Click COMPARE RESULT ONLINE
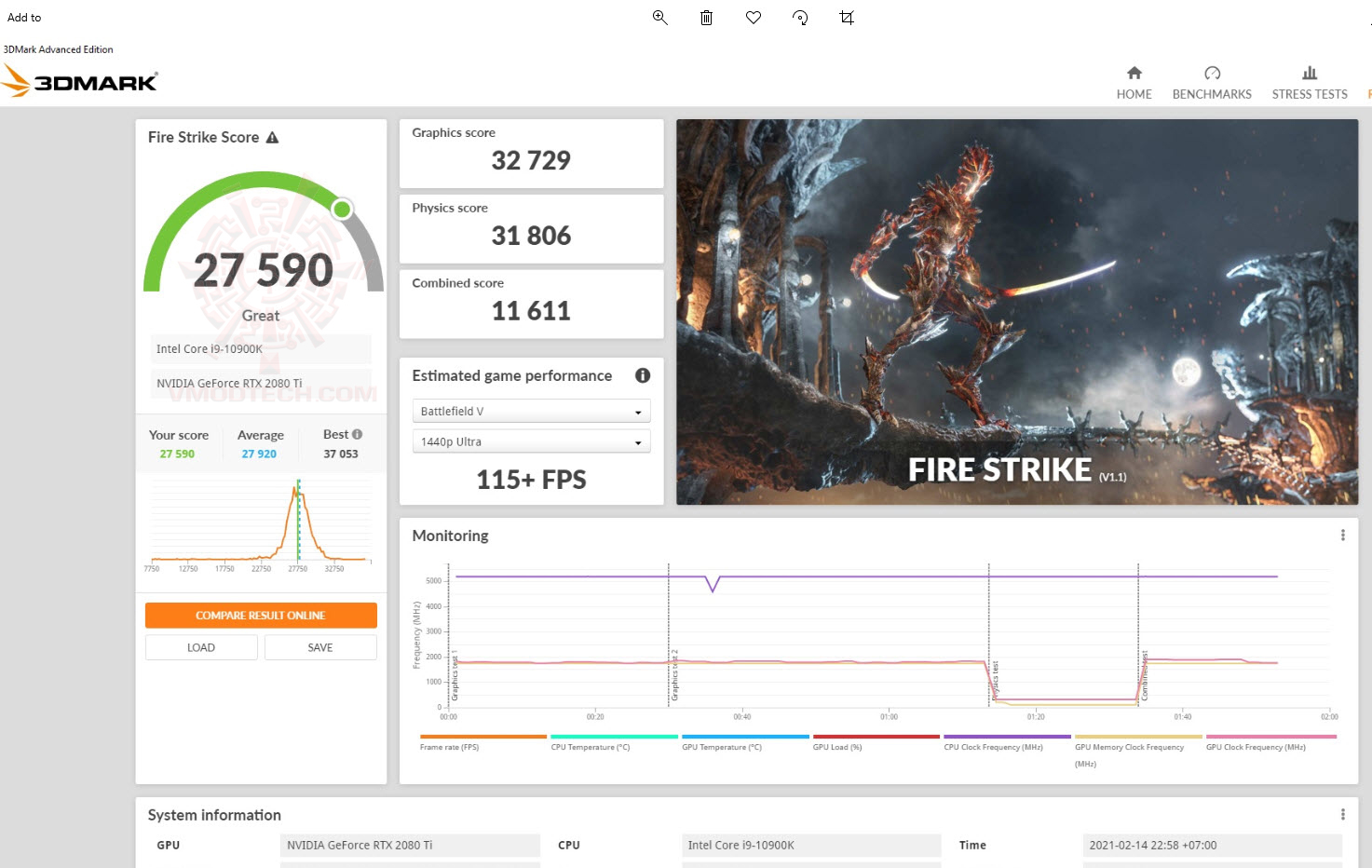Image resolution: width=1372 pixels, height=868 pixels. [261, 615]
